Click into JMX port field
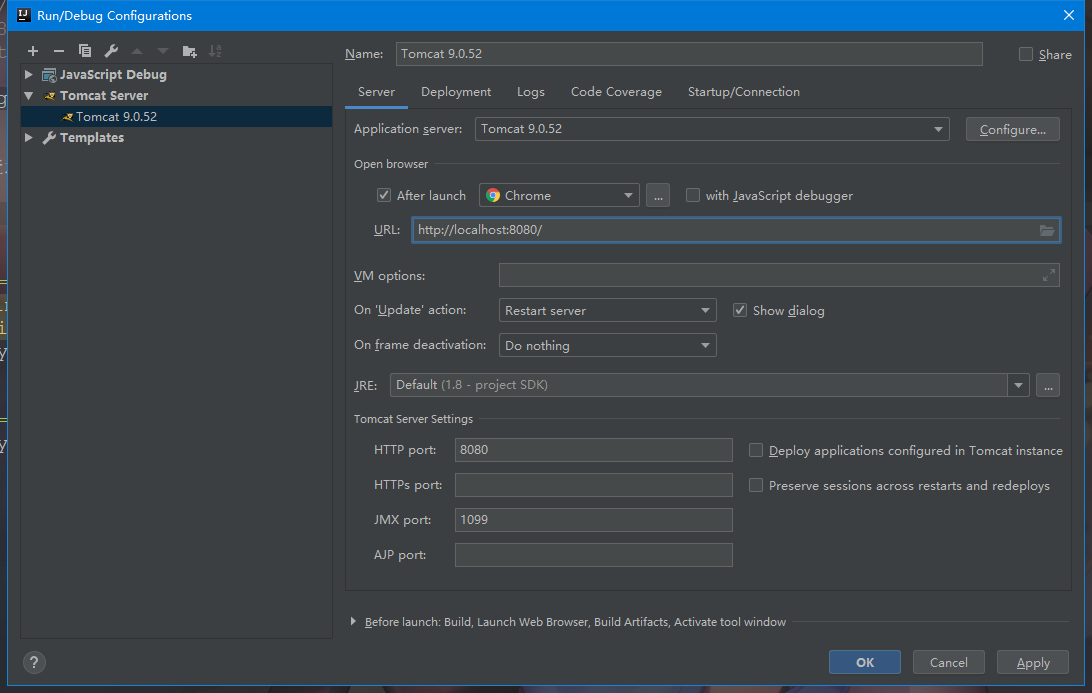Viewport: 1092px width, 693px height. [593, 520]
